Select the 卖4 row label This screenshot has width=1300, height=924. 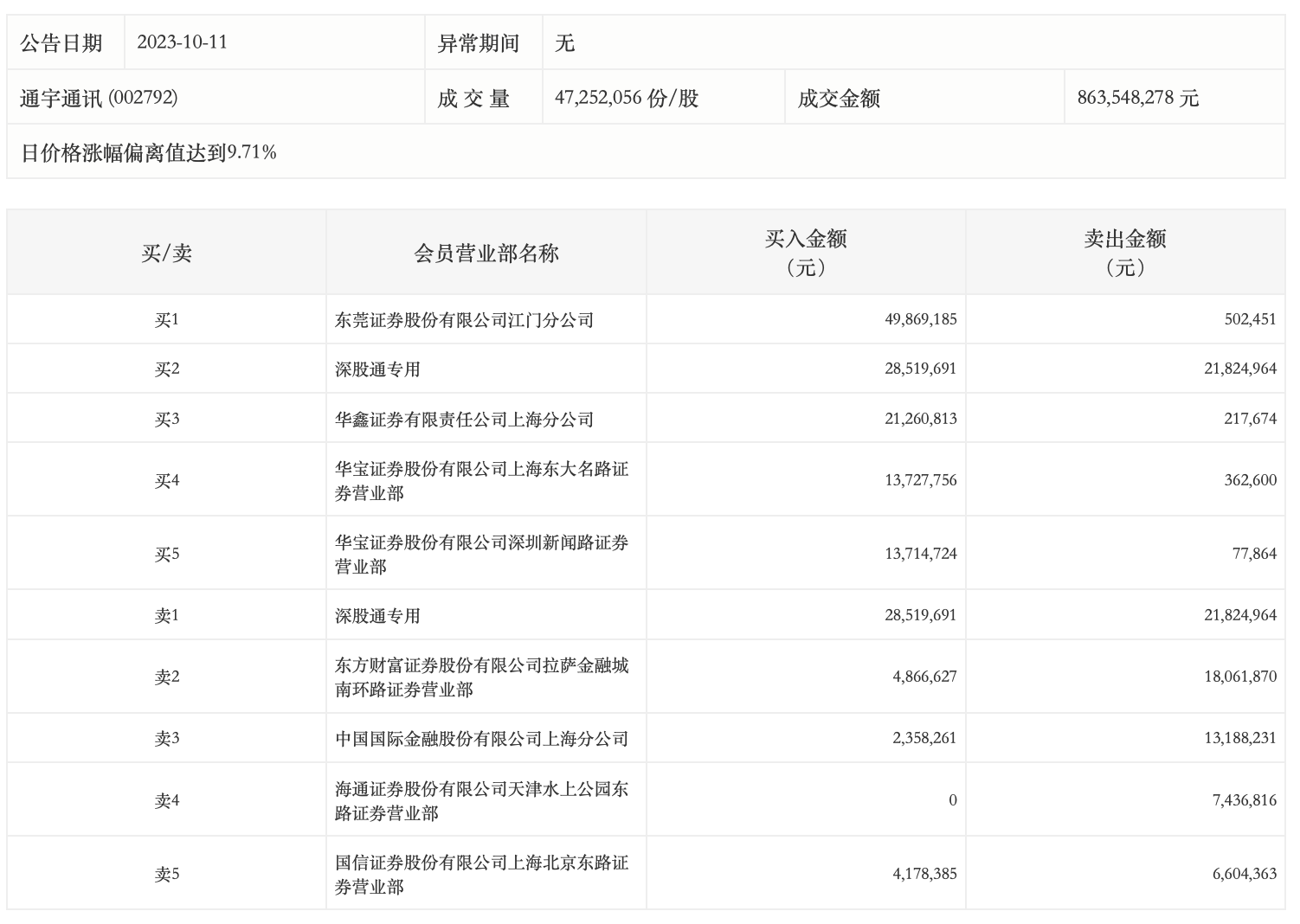tap(166, 800)
